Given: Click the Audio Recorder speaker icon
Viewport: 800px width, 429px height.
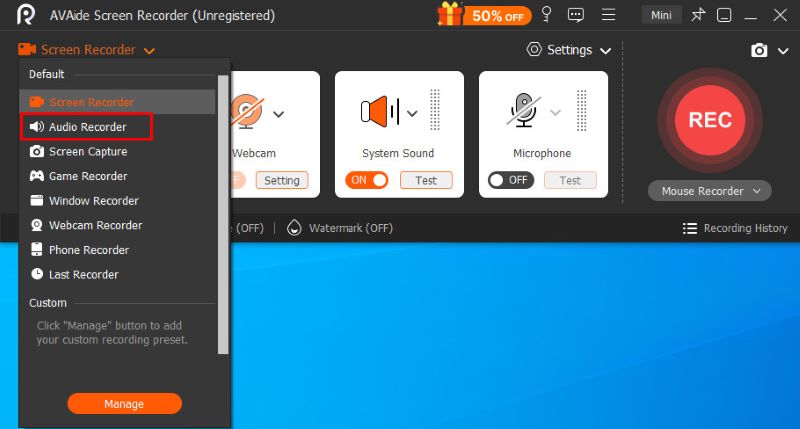Looking at the screenshot, I should point(37,127).
